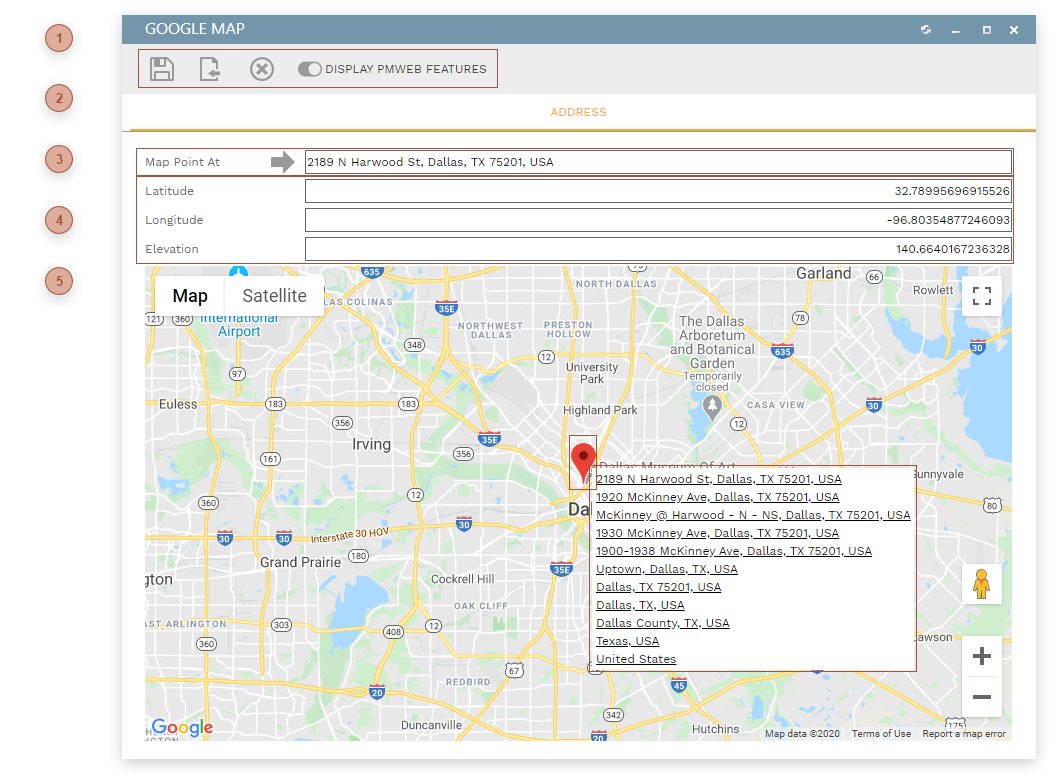Image resolution: width=1055 pixels, height=782 pixels.
Task: Zoom in on the map
Action: (981, 655)
